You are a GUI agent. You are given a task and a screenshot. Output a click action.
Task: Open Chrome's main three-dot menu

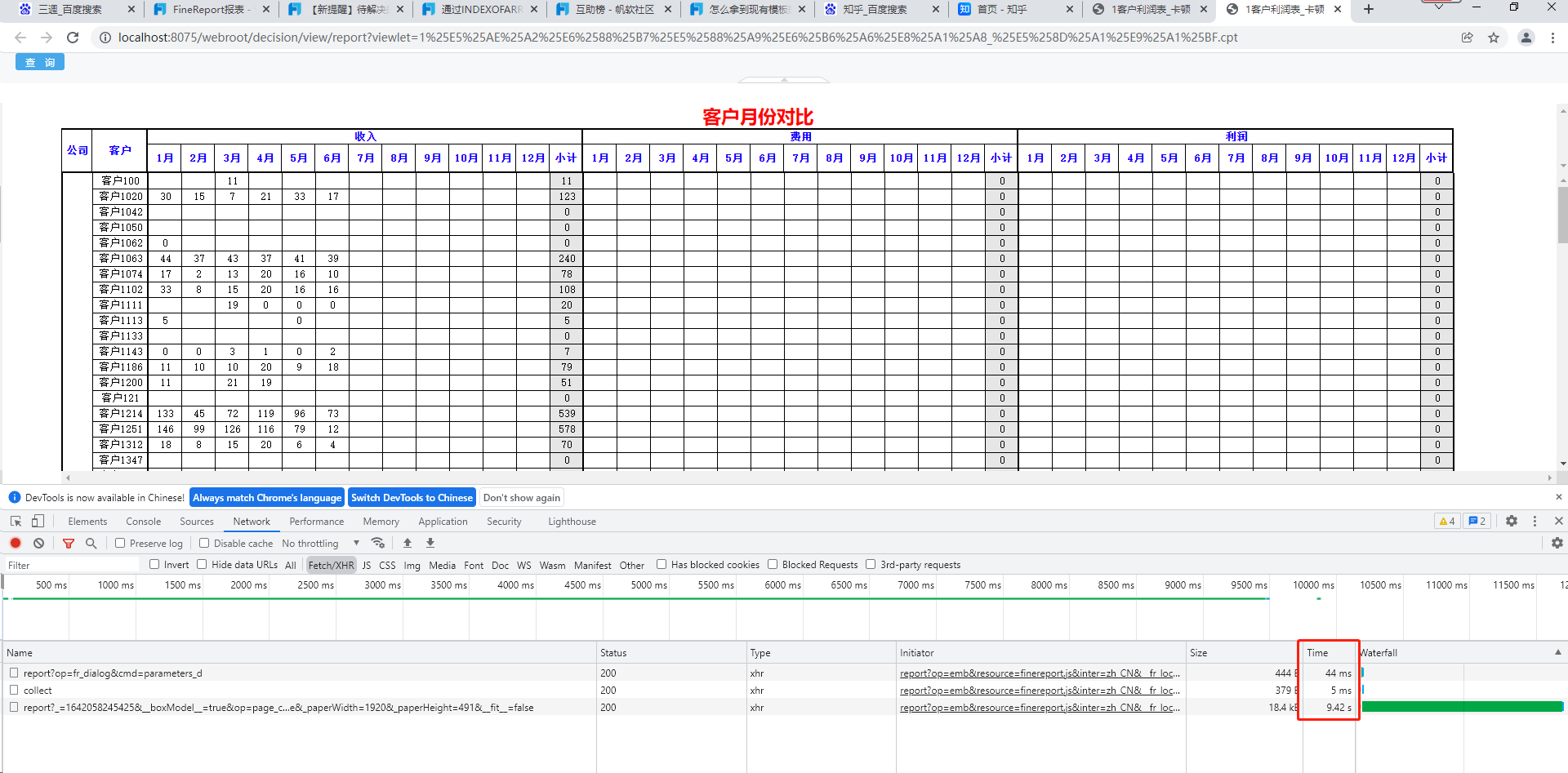(1552, 38)
